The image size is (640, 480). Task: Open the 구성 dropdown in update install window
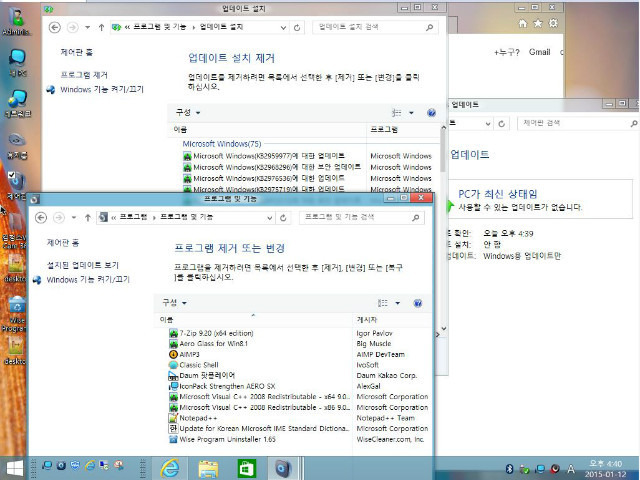188,112
